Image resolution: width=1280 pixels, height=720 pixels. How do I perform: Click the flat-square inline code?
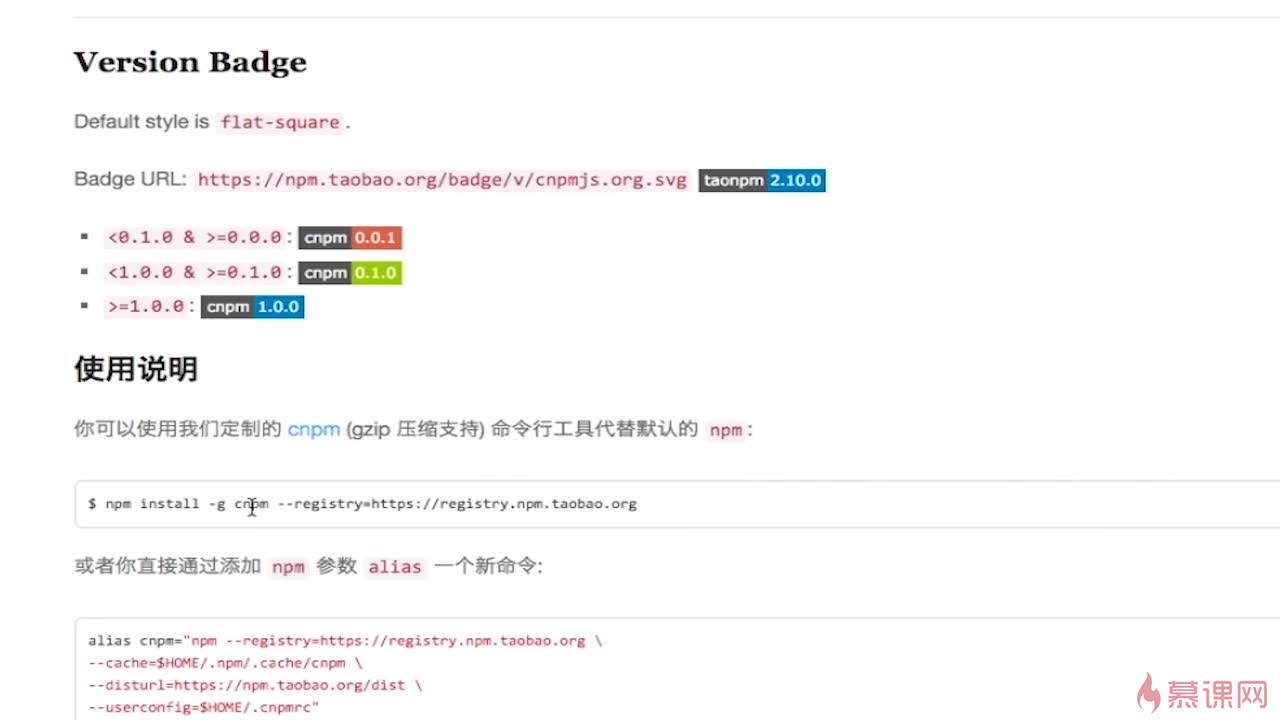click(x=280, y=122)
